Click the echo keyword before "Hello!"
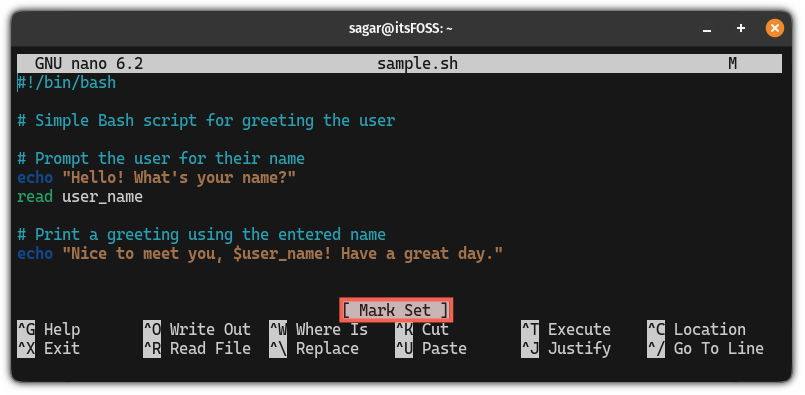 pos(35,178)
